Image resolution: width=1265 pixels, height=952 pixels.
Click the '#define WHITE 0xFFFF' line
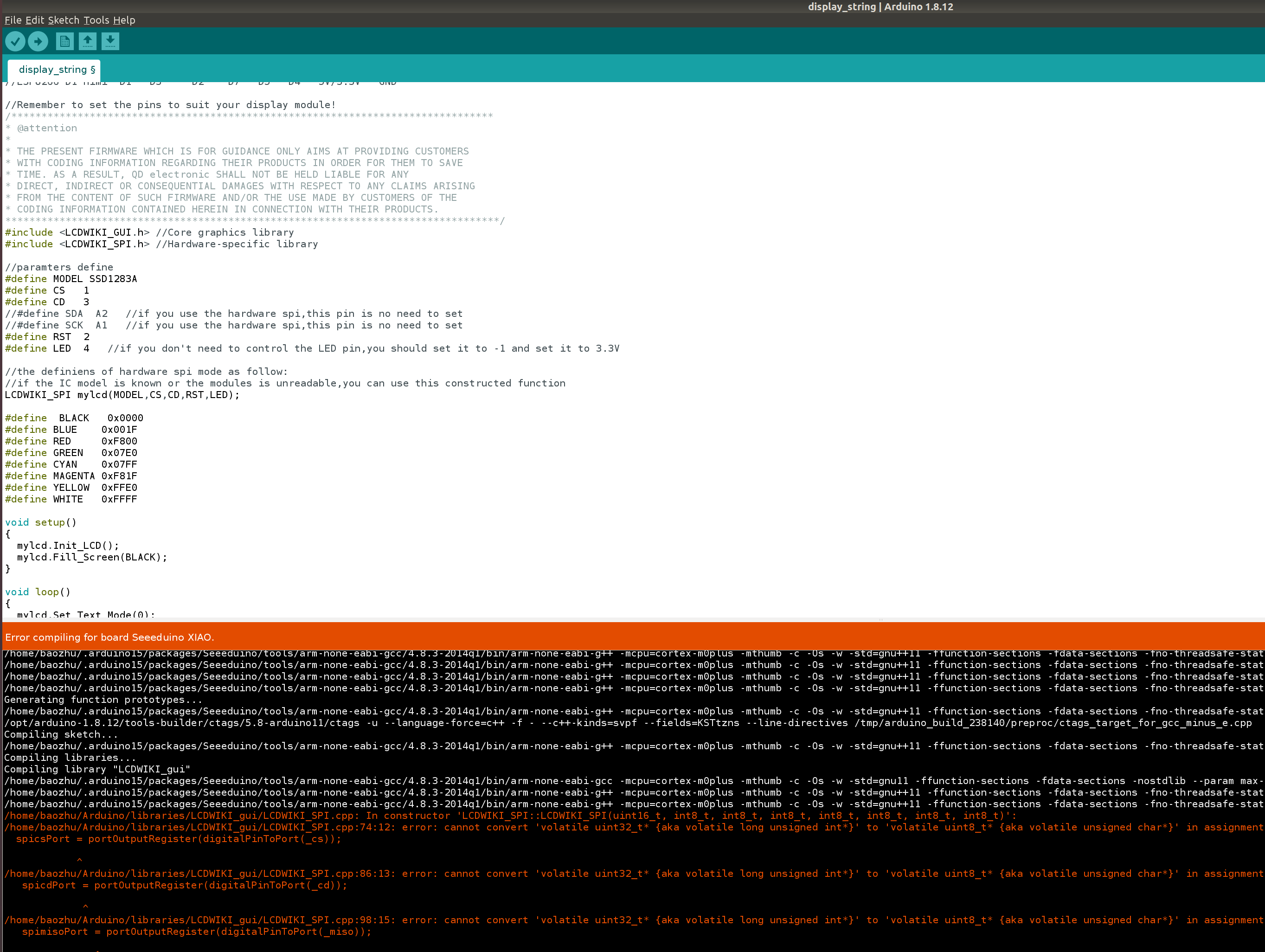pyautogui.click(x=71, y=499)
